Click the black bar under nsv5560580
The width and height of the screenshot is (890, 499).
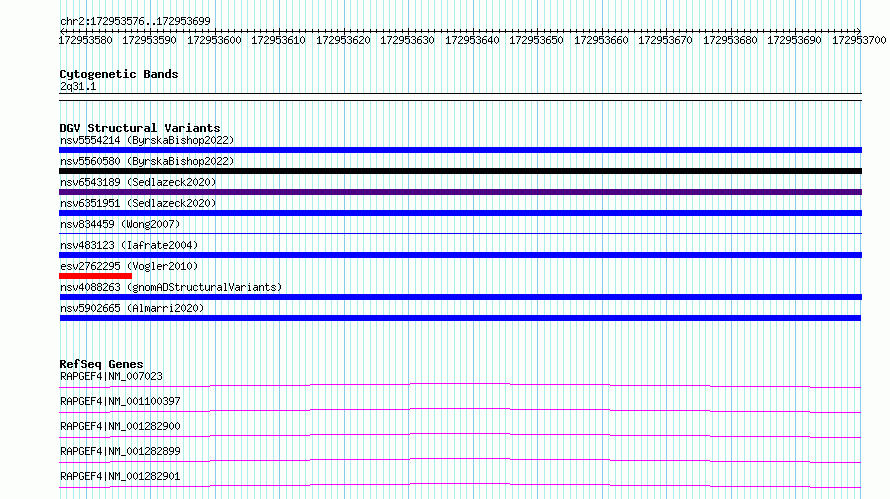click(460, 171)
